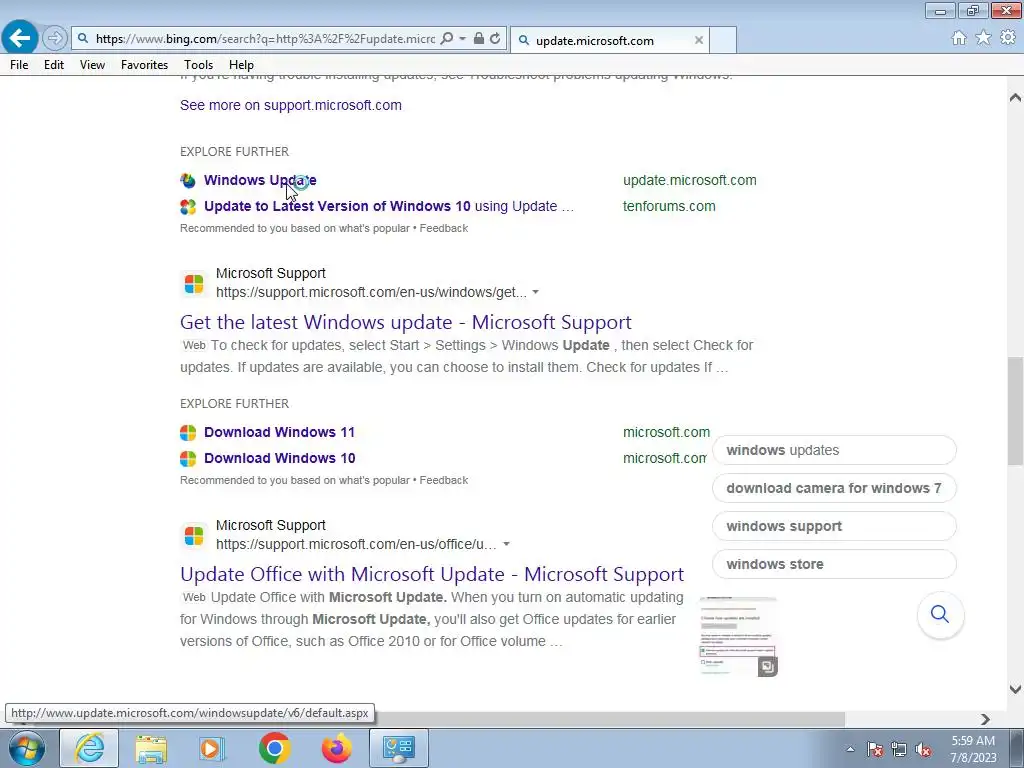Open Favorites with the star icon
The width and height of the screenshot is (1024, 768).
[x=983, y=38]
